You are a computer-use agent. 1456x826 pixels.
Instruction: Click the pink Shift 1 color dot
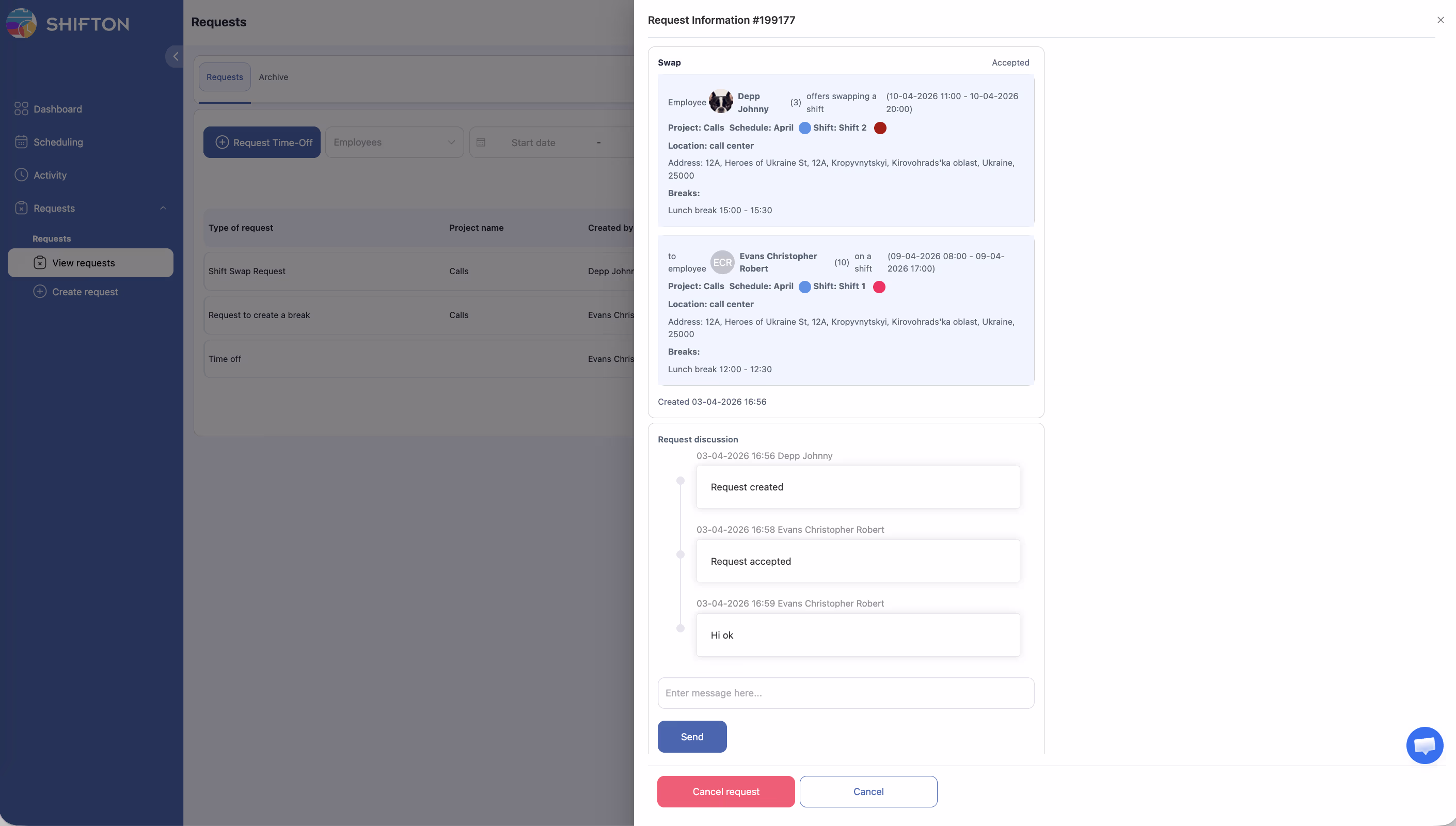[x=879, y=287]
